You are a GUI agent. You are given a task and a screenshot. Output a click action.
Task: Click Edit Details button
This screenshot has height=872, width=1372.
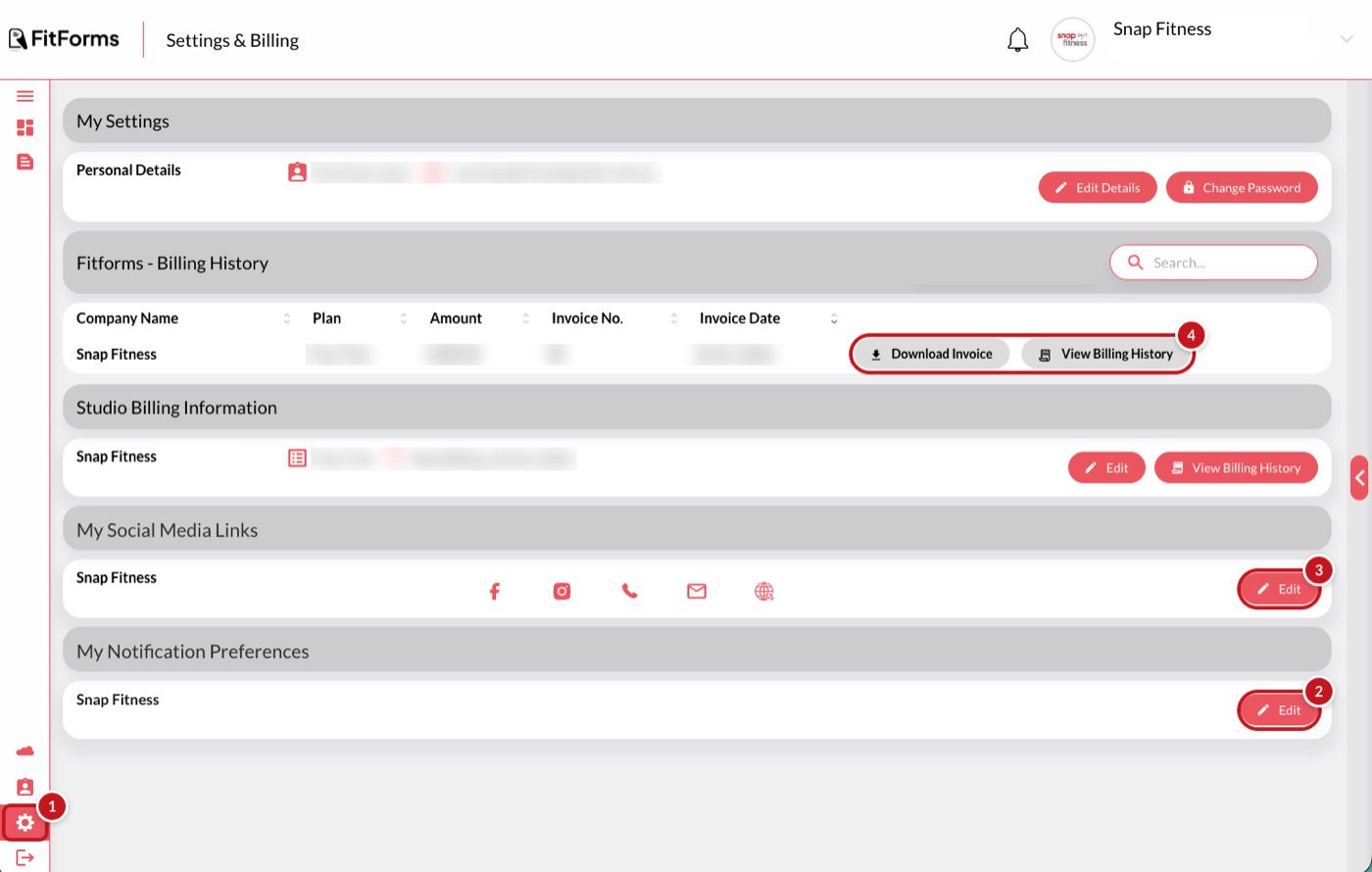(x=1098, y=187)
